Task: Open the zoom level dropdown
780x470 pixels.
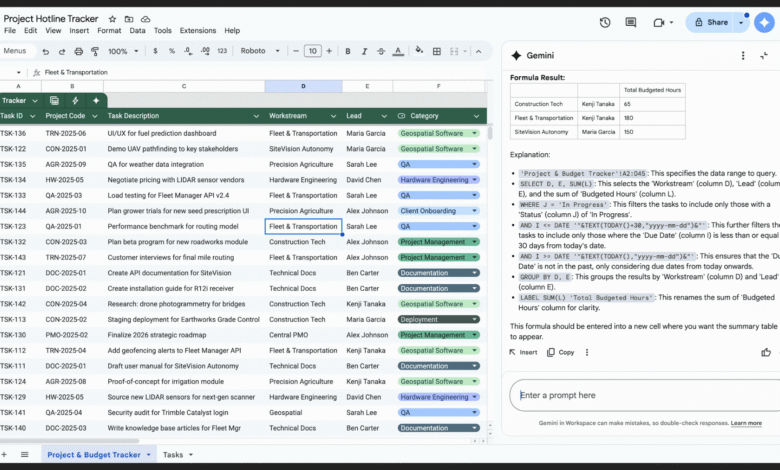Action: click(x=123, y=51)
